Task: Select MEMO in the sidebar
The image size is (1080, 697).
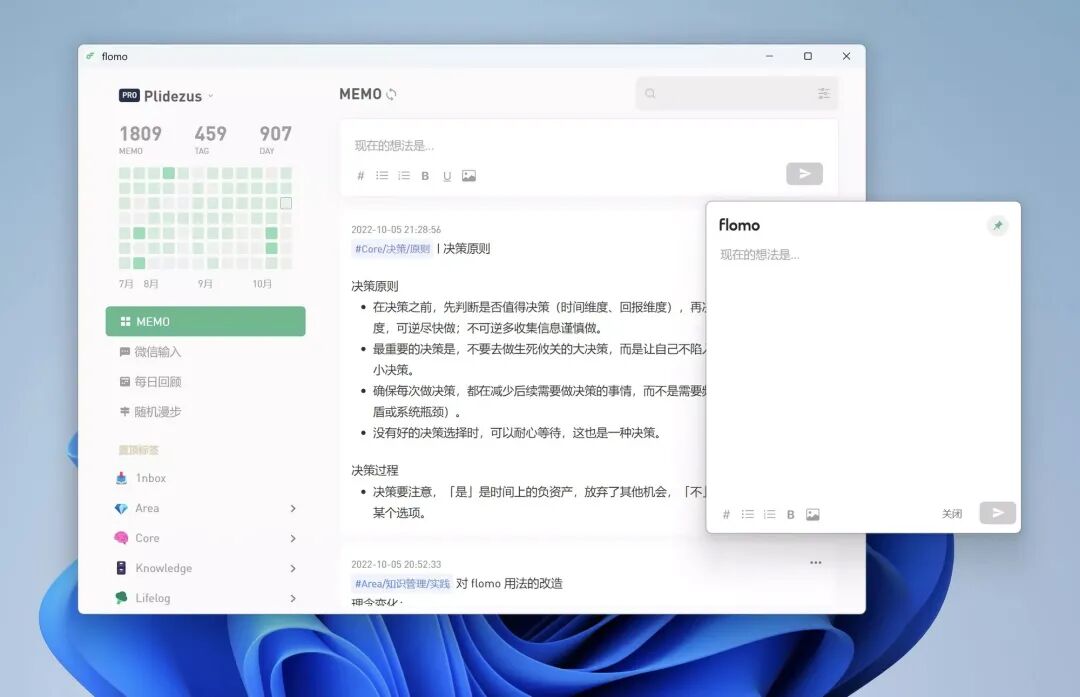Action: point(205,322)
